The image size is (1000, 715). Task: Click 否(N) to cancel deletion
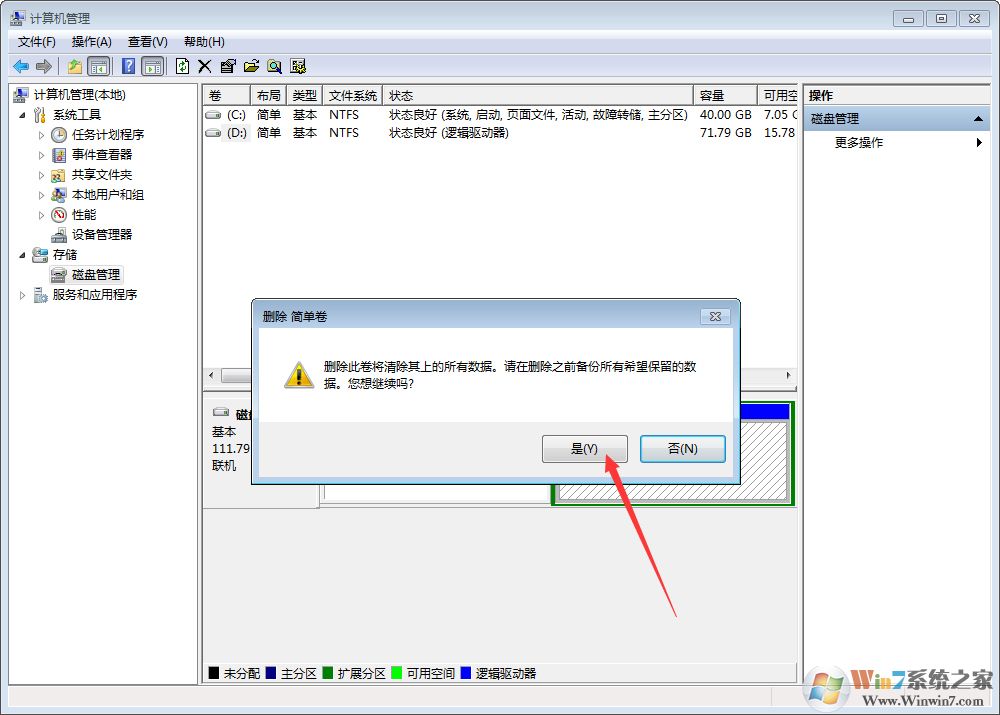click(682, 449)
